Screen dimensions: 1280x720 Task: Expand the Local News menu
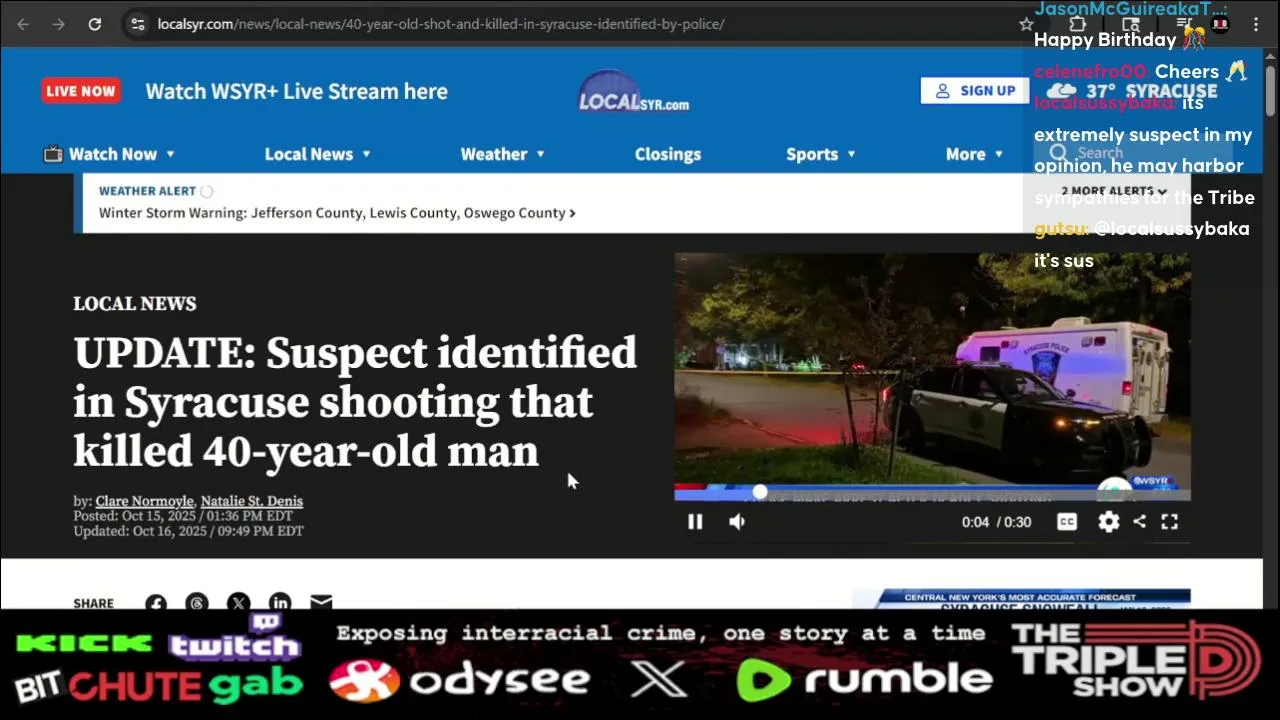pos(317,154)
